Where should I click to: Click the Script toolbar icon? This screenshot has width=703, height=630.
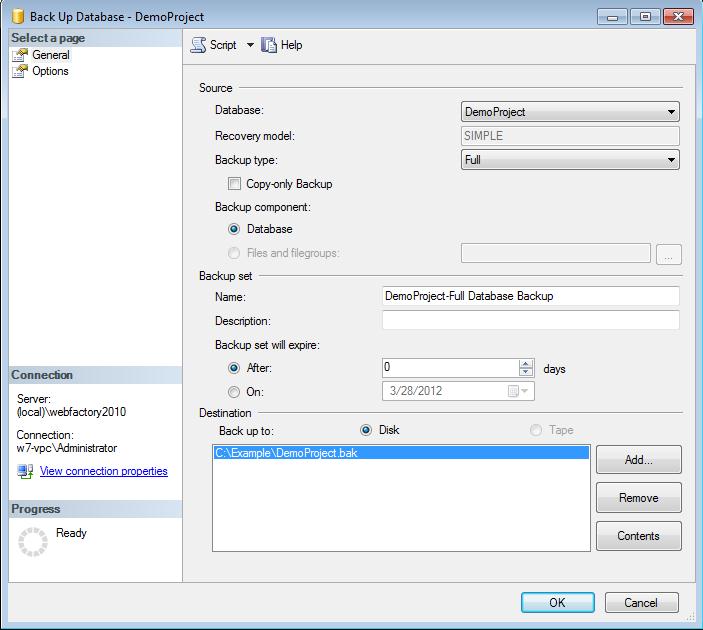tap(198, 45)
